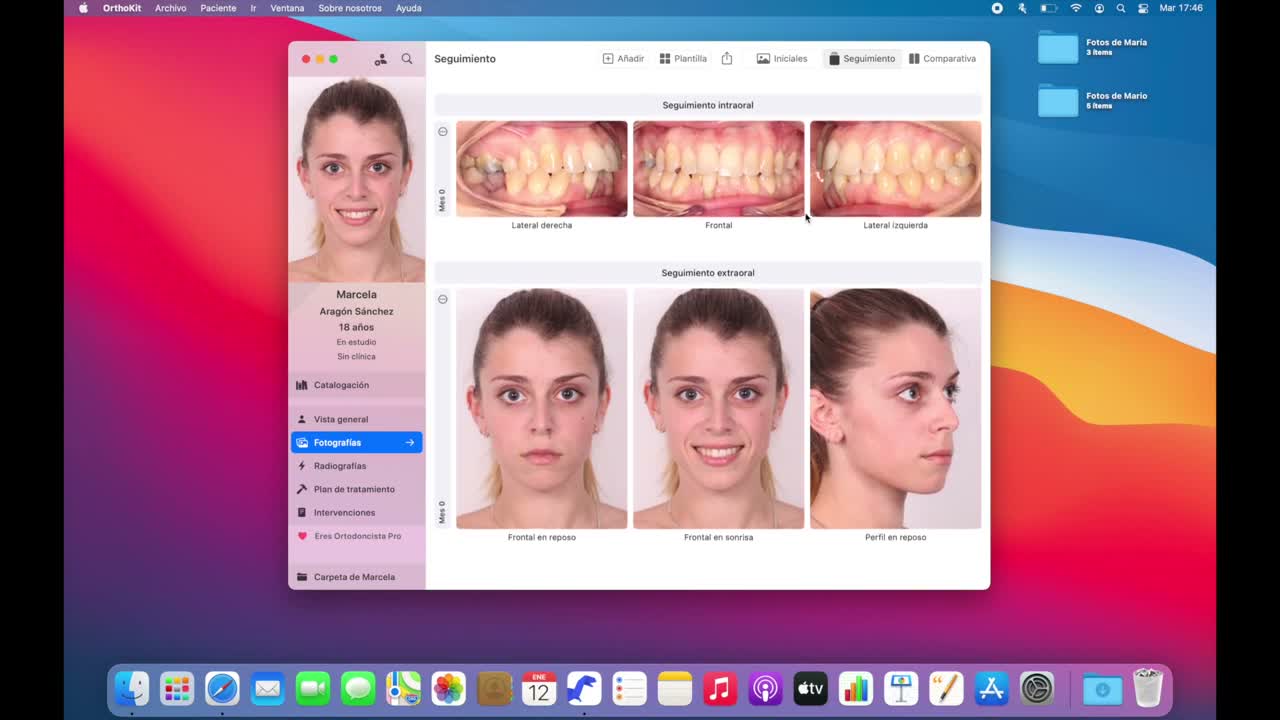Collapse the extraoral Mes 0 row
The image size is (1280, 720).
click(443, 299)
